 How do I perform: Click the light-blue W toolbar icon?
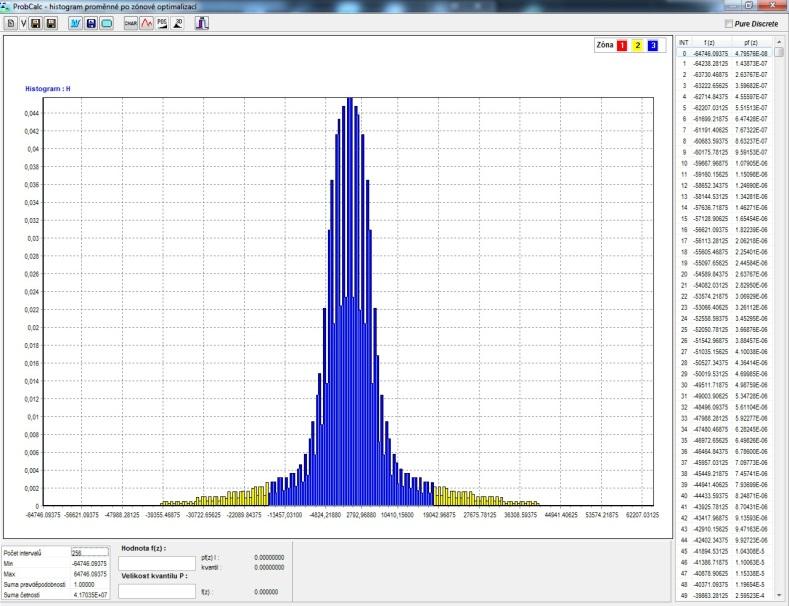[75, 23]
